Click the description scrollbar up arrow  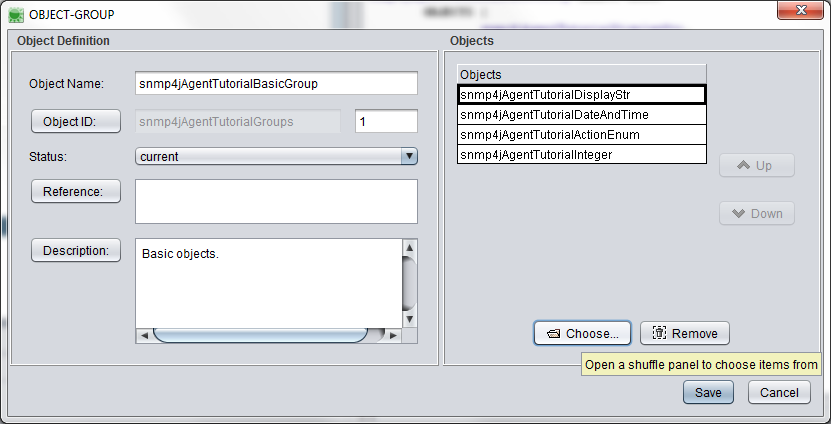click(409, 248)
